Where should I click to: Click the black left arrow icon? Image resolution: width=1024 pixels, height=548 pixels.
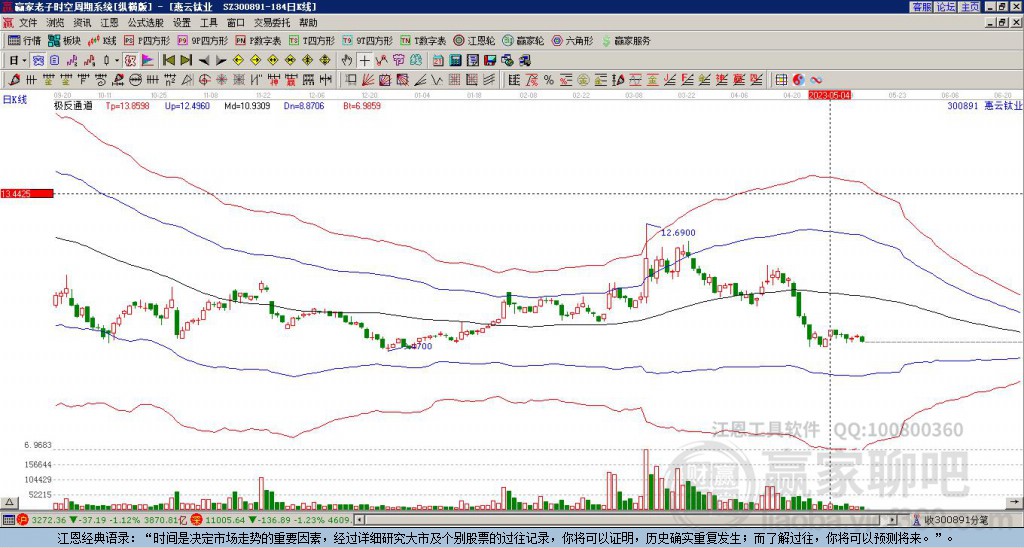[204, 61]
